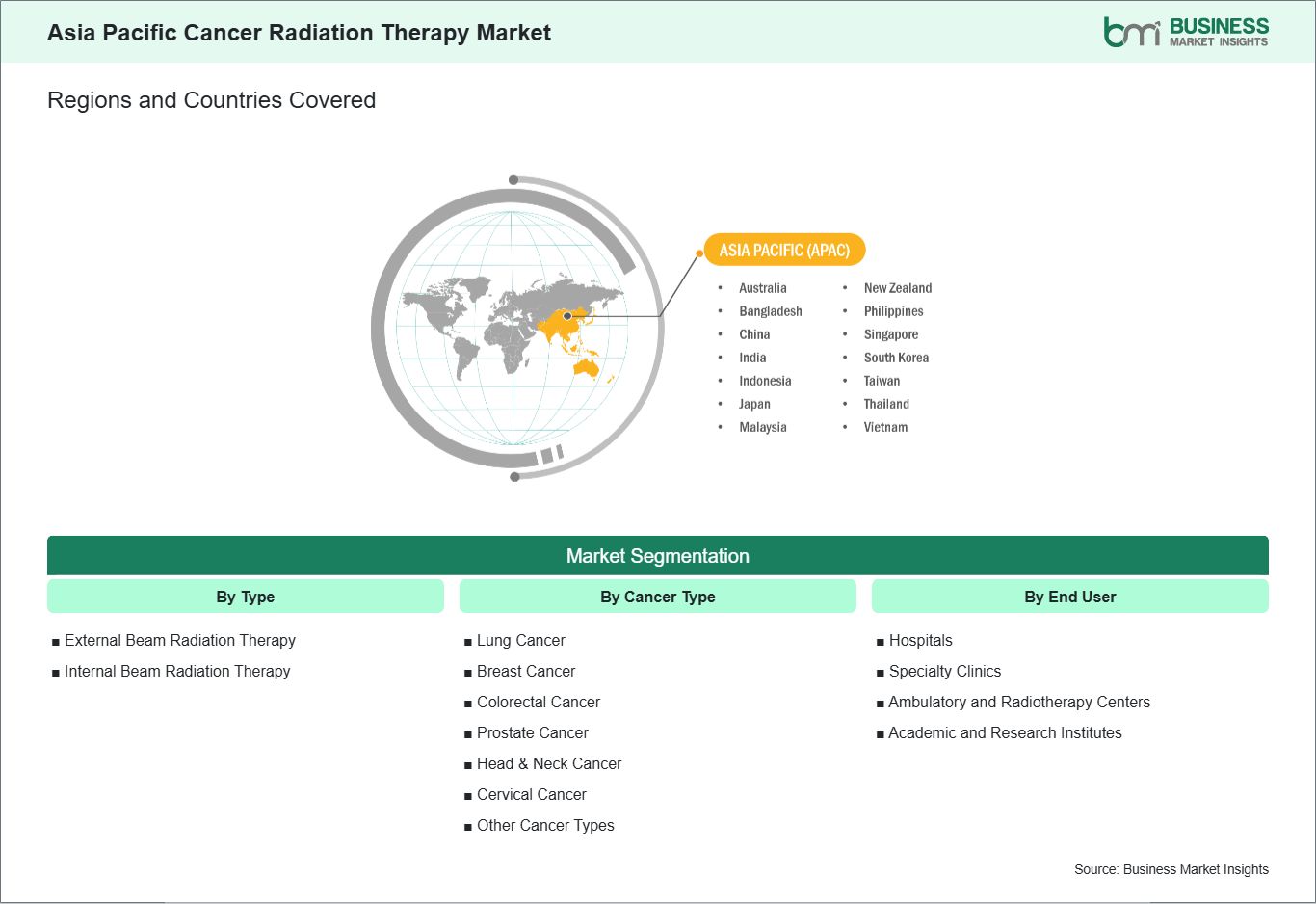
Task: Click the orange dot beside APAC label
Action: (x=699, y=253)
